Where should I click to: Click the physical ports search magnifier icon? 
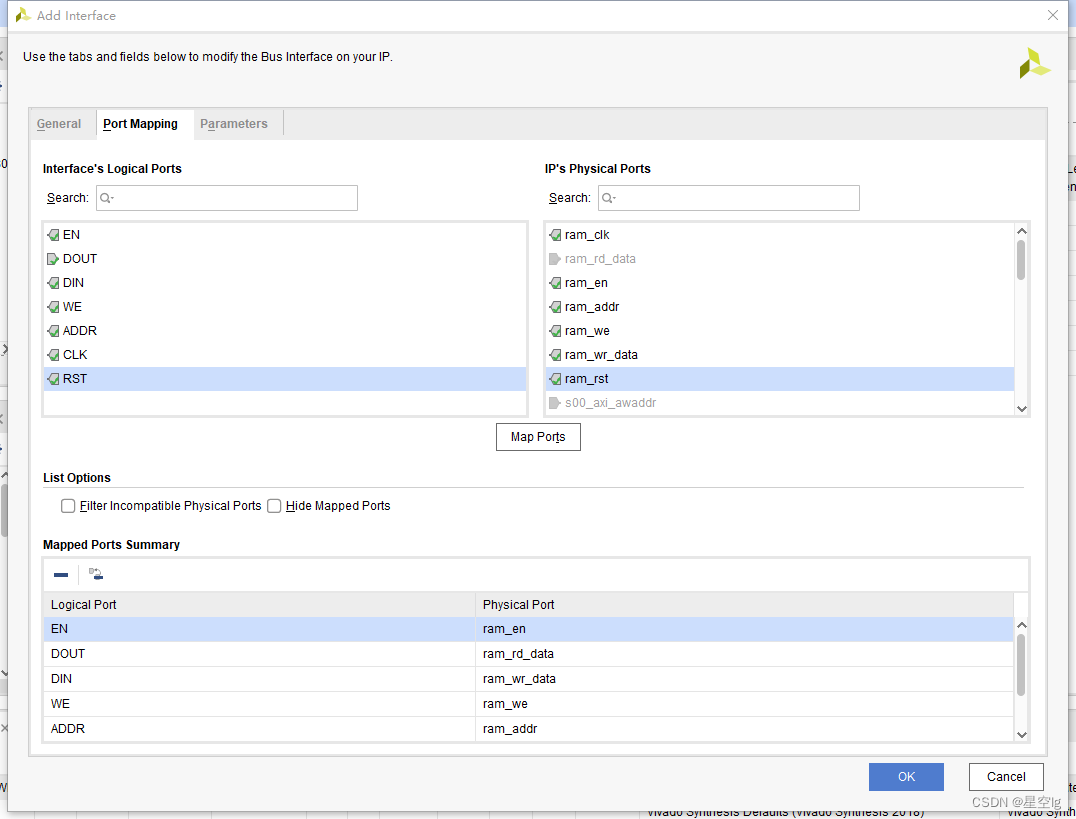[x=609, y=198]
